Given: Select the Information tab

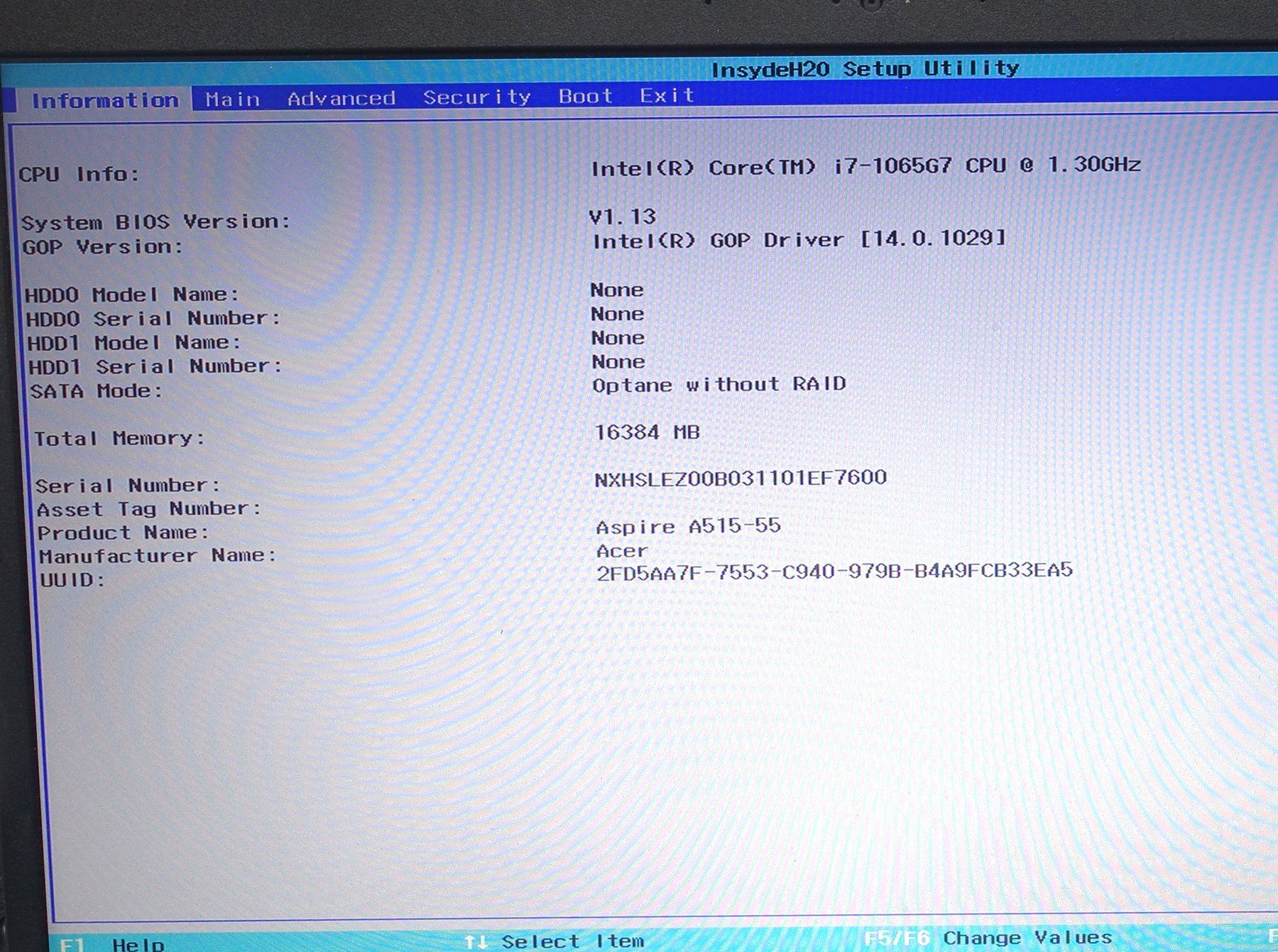Looking at the screenshot, I should pyautogui.click(x=104, y=100).
